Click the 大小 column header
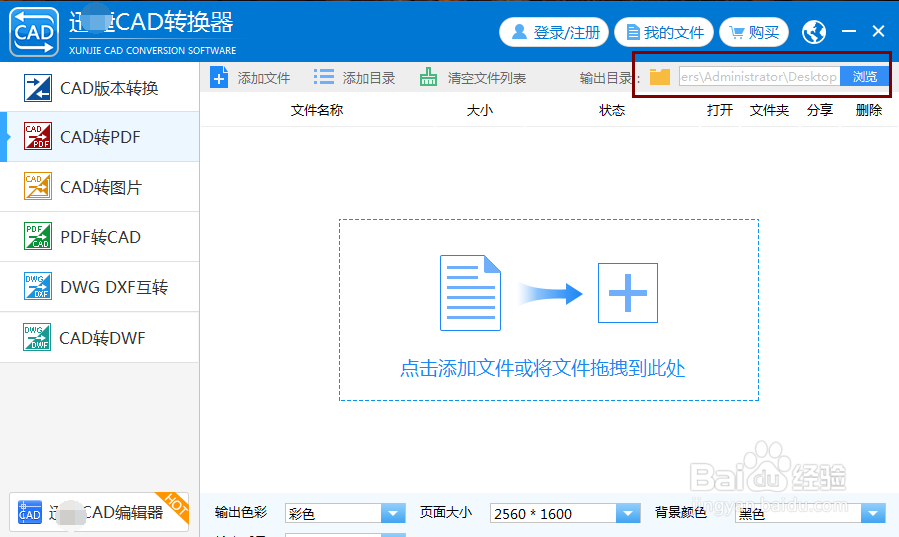Image resolution: width=899 pixels, height=537 pixels. 480,110
